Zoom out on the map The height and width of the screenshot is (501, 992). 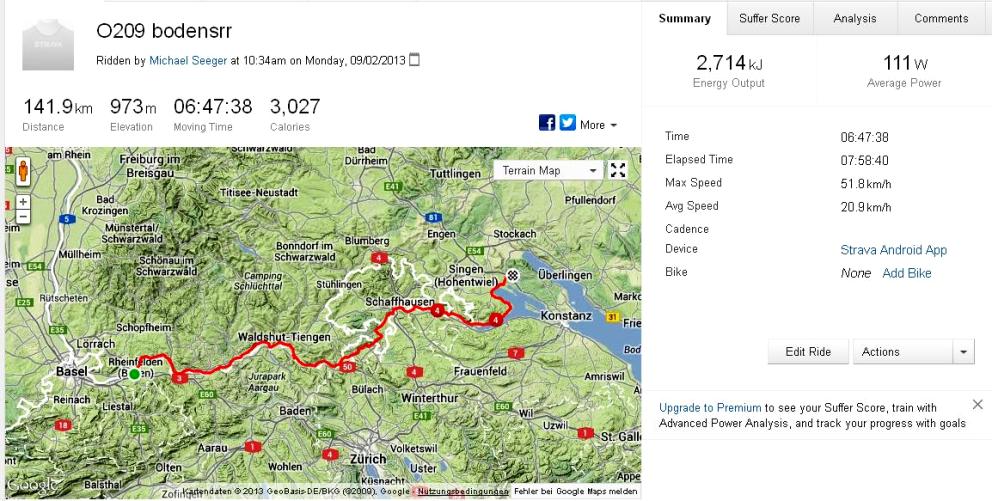point(22,216)
